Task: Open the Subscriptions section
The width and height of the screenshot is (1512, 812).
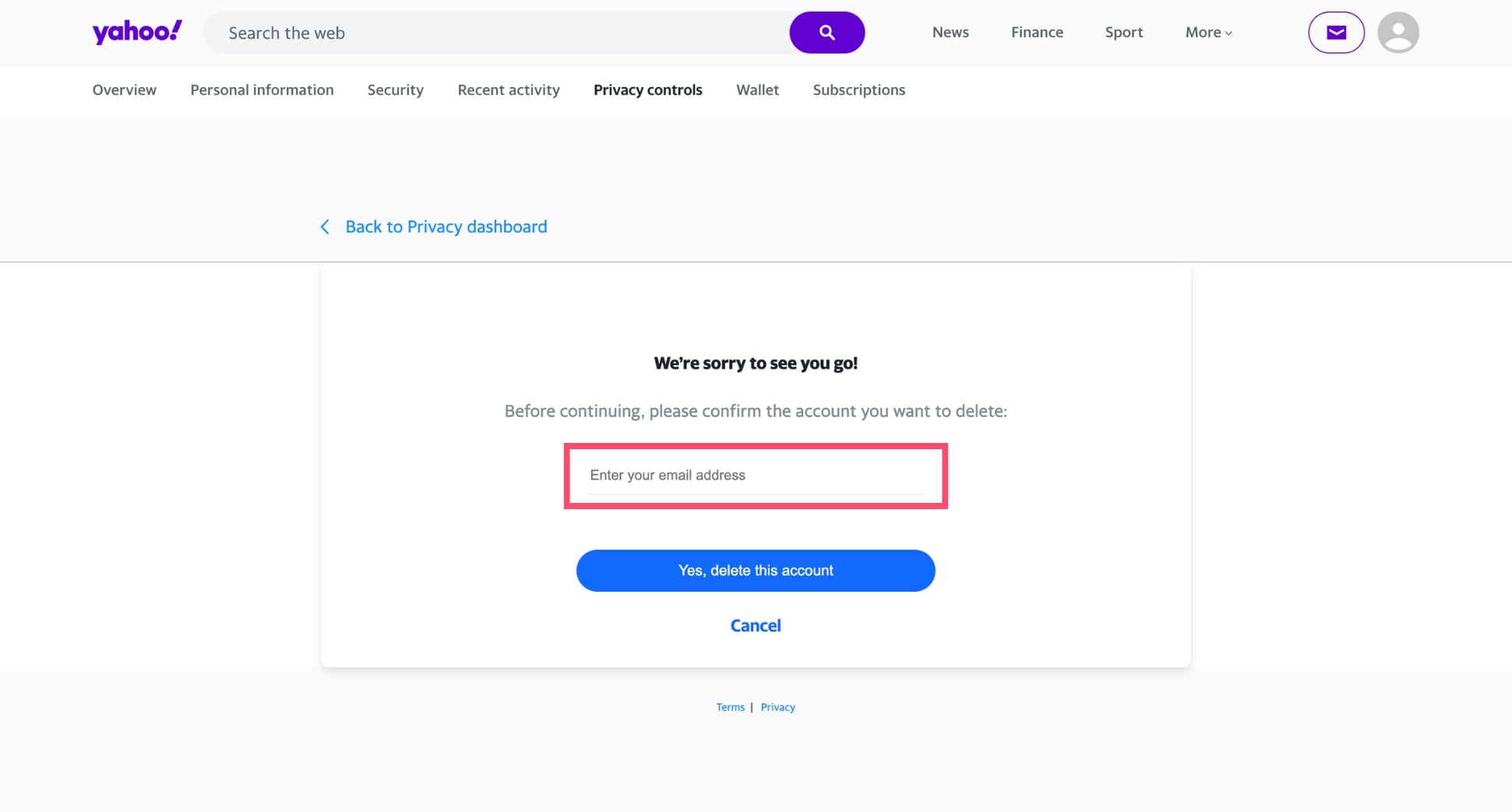Action: (858, 90)
